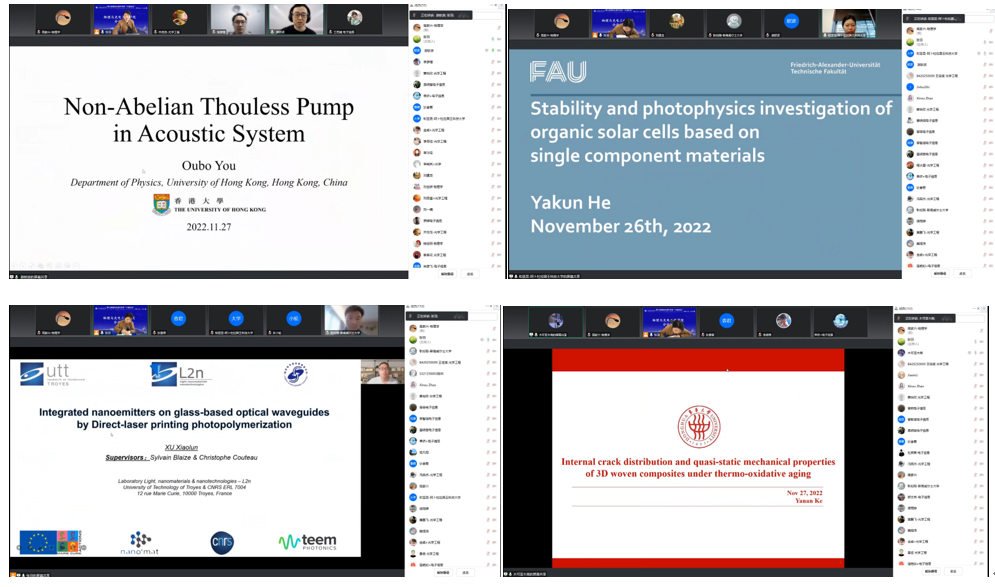The height and width of the screenshot is (587, 995).
Task: Click the supervisors line on the nanoemitters slide
Action: pos(183,458)
